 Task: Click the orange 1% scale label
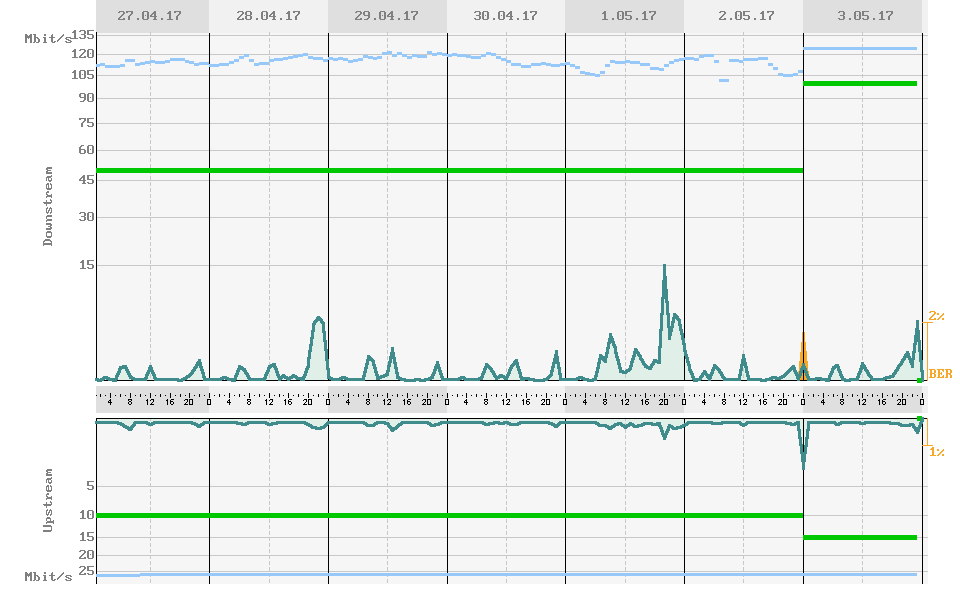(936, 452)
